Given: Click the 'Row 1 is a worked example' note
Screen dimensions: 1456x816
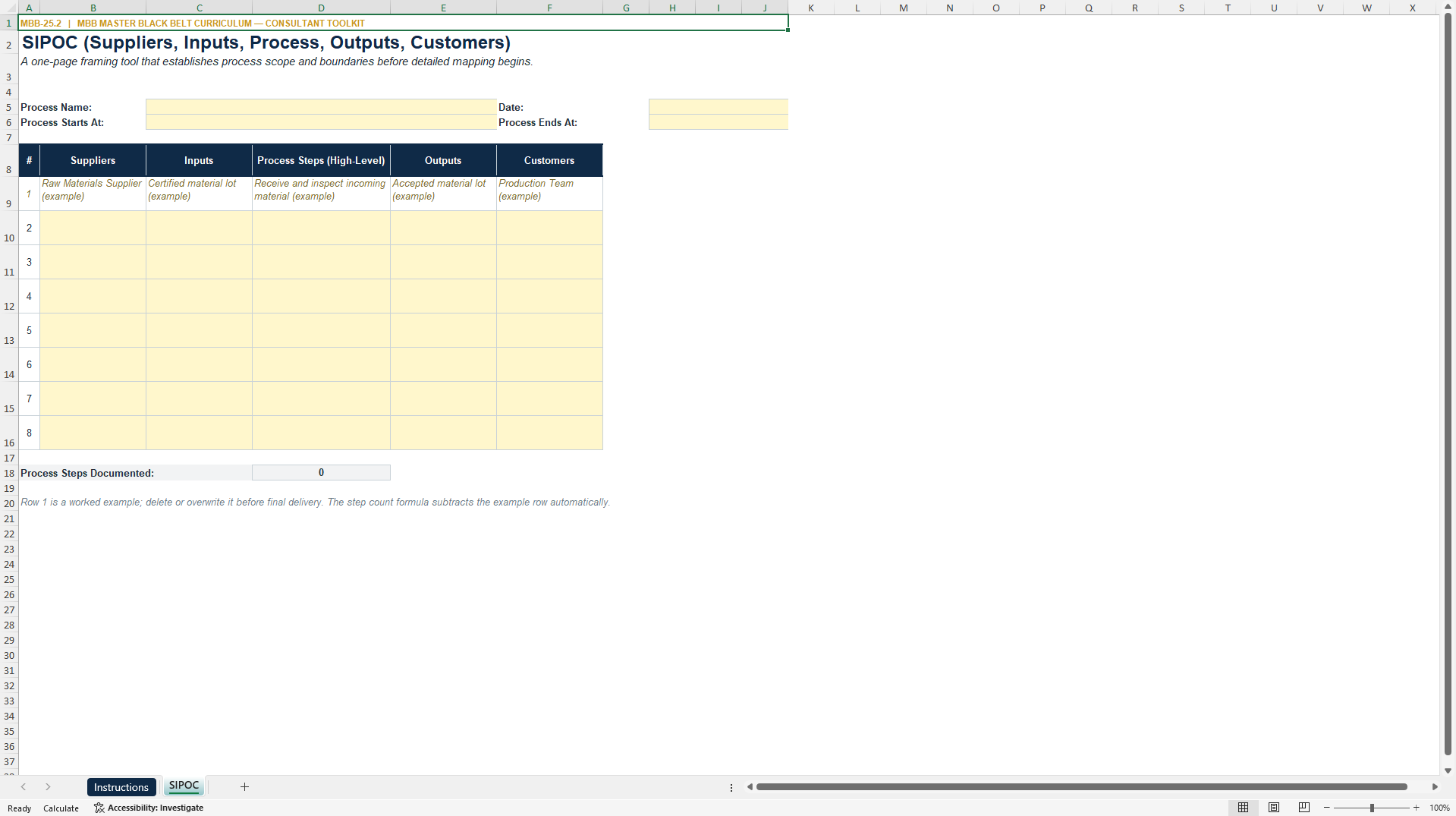Looking at the screenshot, I should (315, 503).
